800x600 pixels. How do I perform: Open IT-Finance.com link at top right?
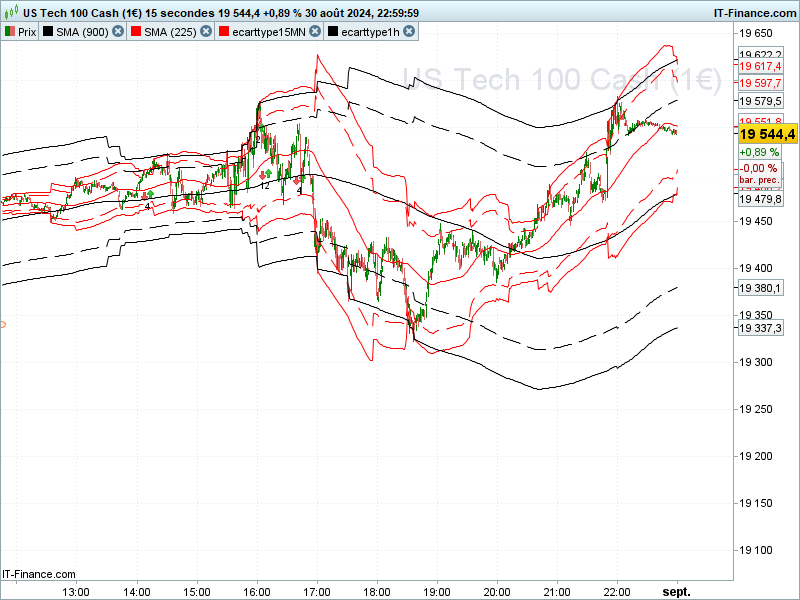pos(755,13)
